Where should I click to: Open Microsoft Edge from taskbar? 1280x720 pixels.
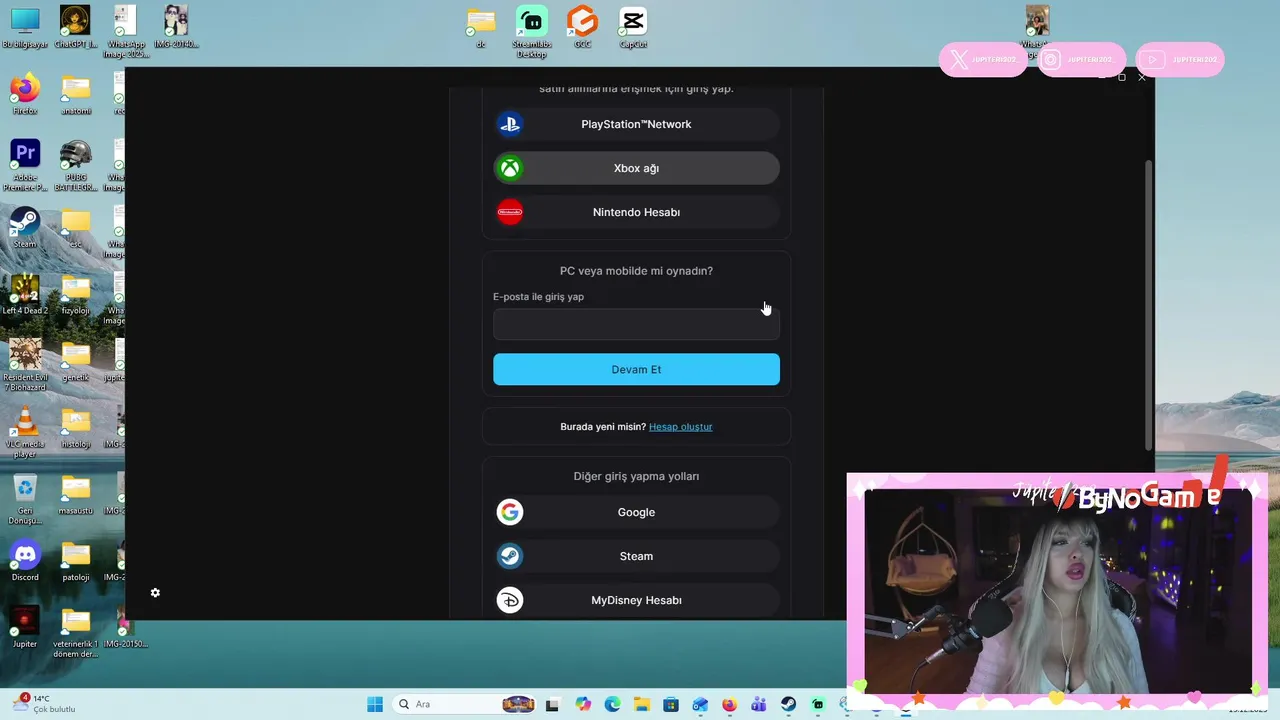612,704
